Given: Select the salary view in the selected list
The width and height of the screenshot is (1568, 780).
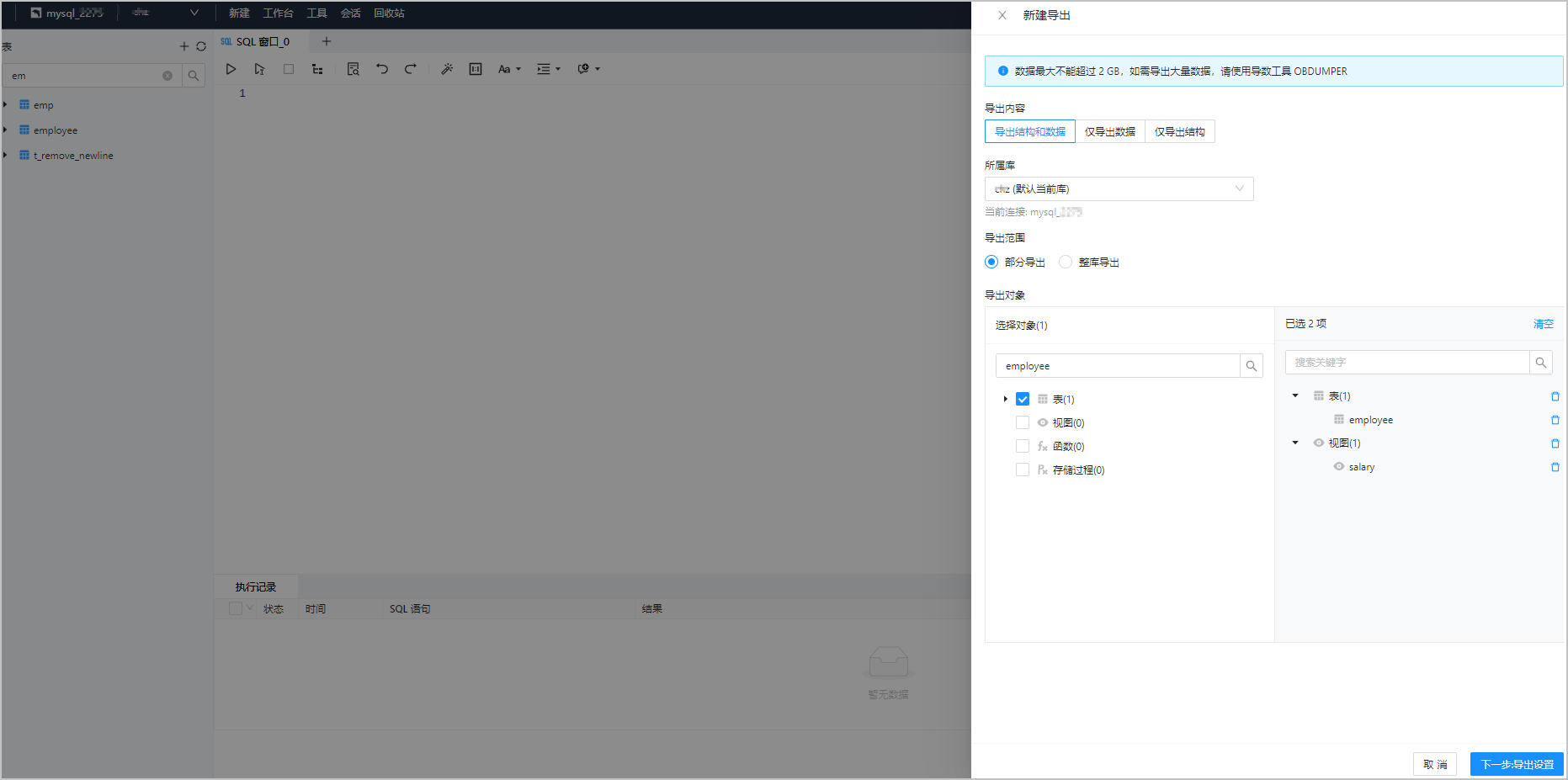Looking at the screenshot, I should click(x=1362, y=467).
